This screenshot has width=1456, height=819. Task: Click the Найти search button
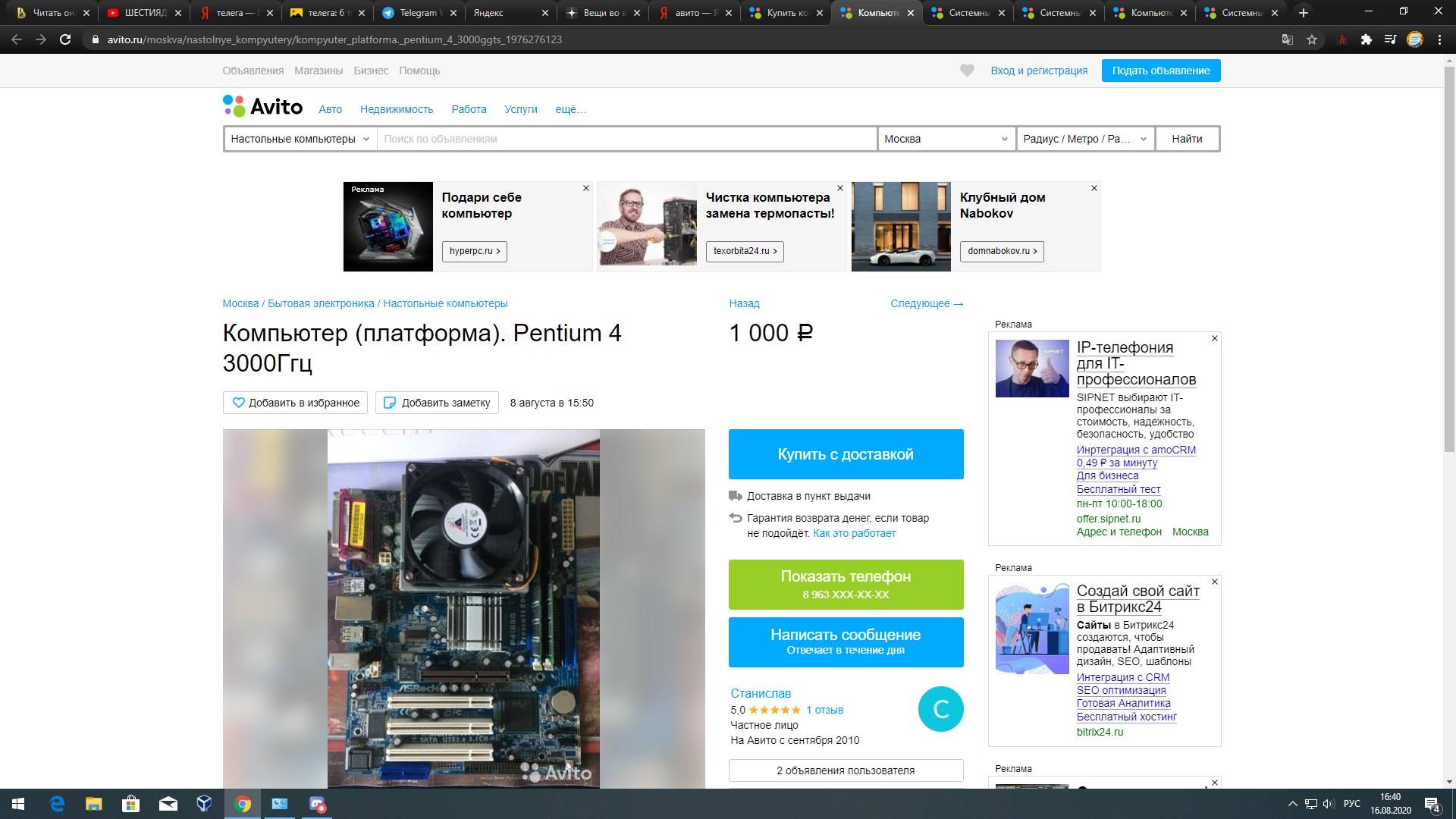[x=1188, y=139]
